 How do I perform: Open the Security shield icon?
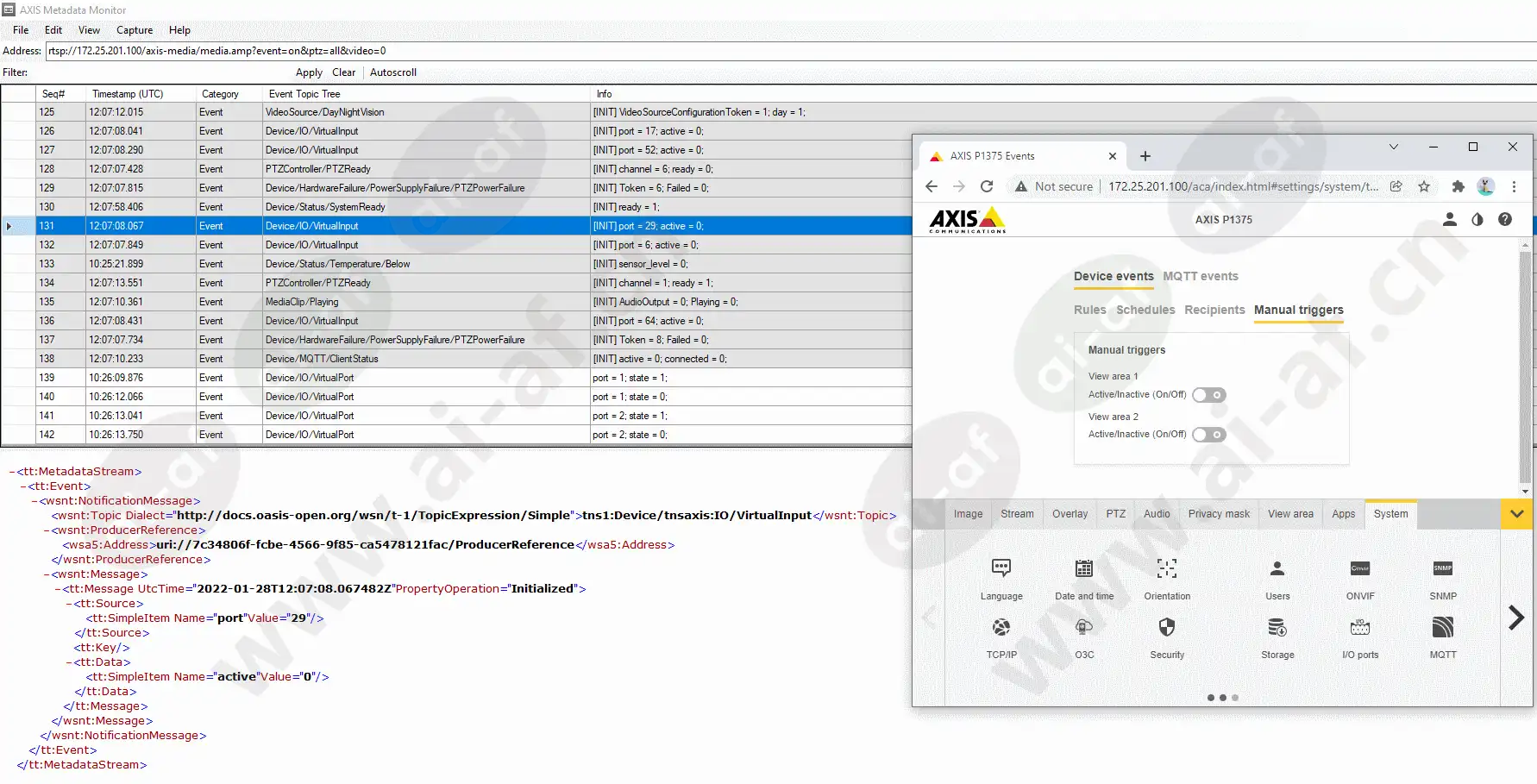[1167, 627]
